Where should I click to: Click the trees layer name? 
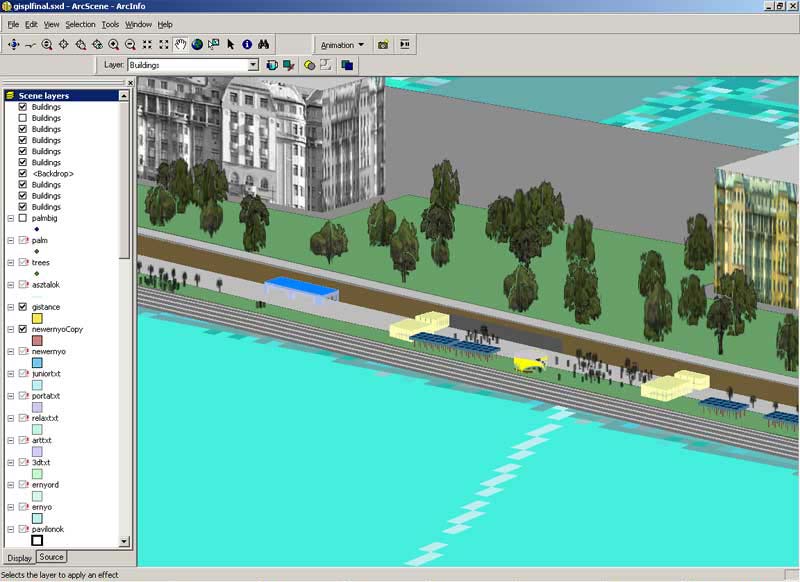(41, 263)
